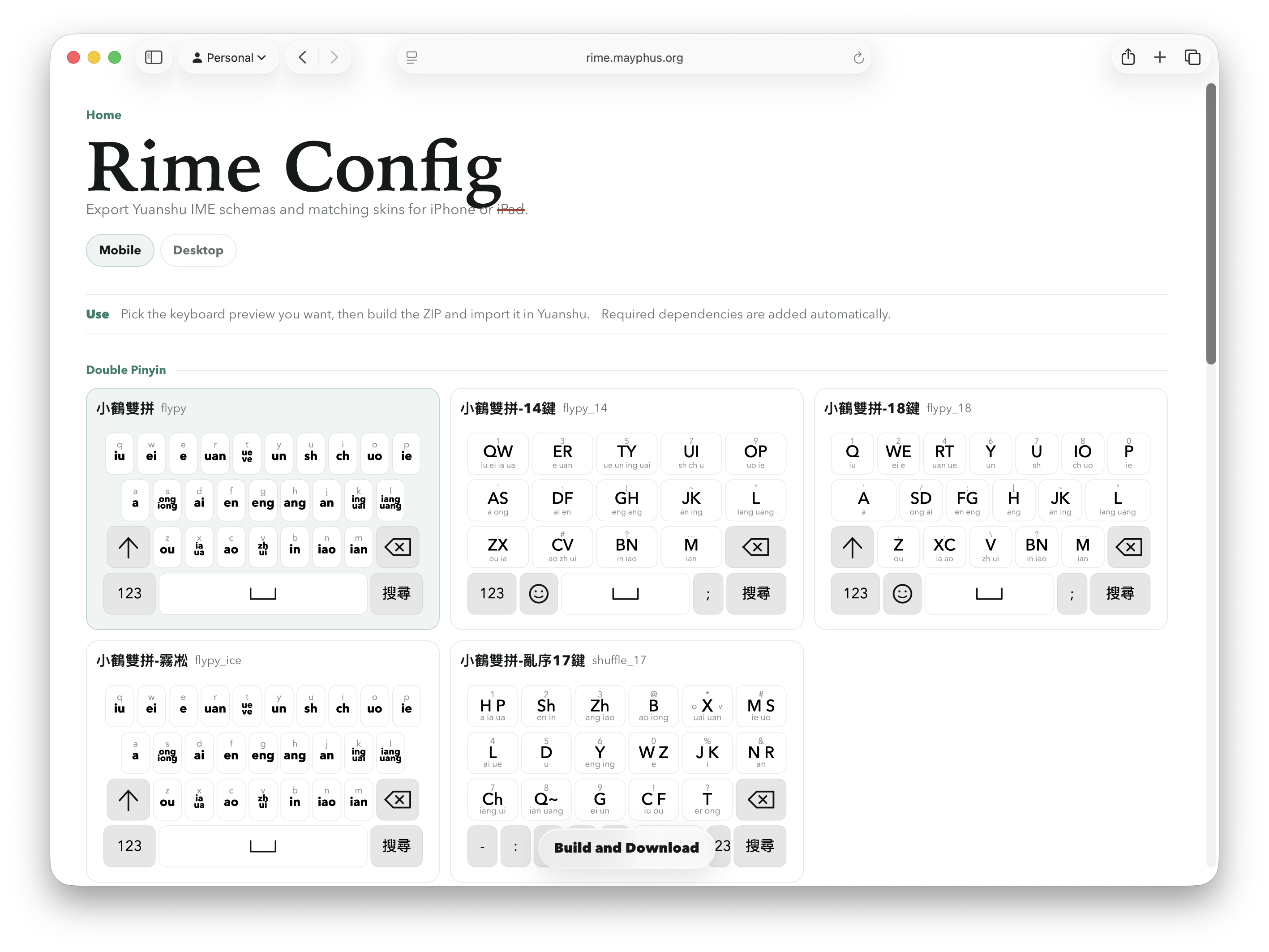Toggle the Safari sidebar
1269x952 pixels.
coord(153,57)
